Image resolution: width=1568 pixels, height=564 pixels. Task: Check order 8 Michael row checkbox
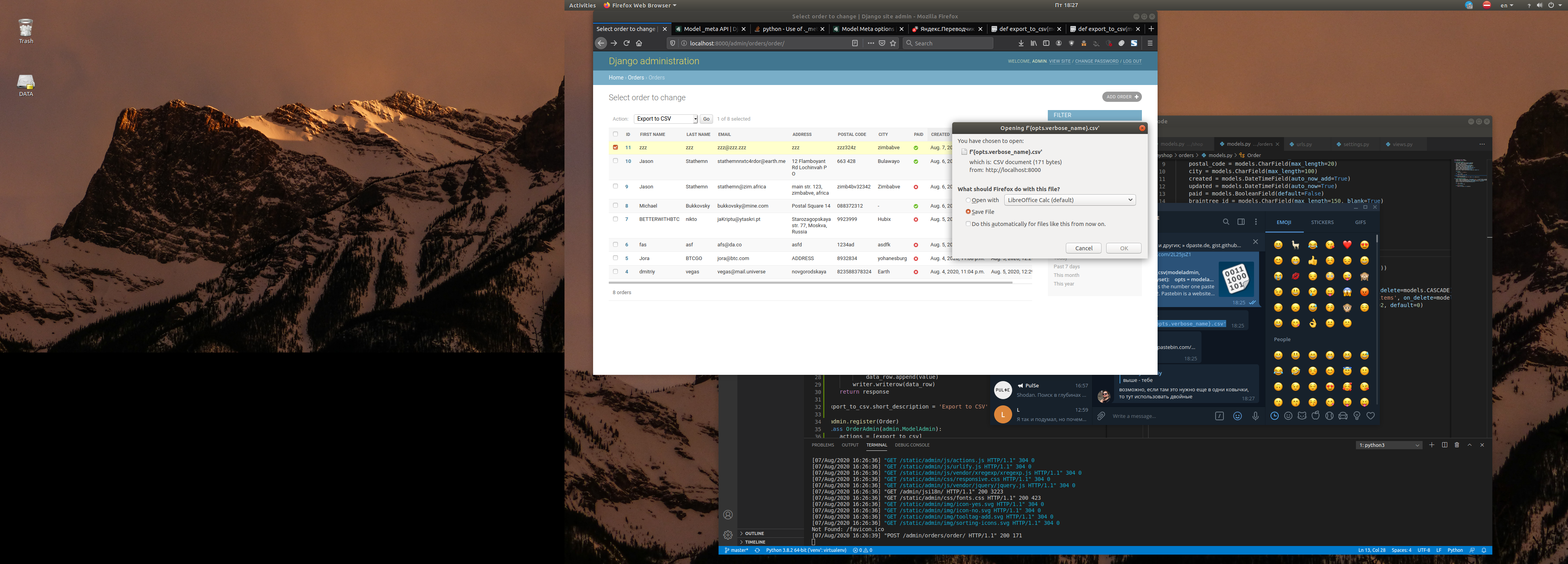coord(615,205)
